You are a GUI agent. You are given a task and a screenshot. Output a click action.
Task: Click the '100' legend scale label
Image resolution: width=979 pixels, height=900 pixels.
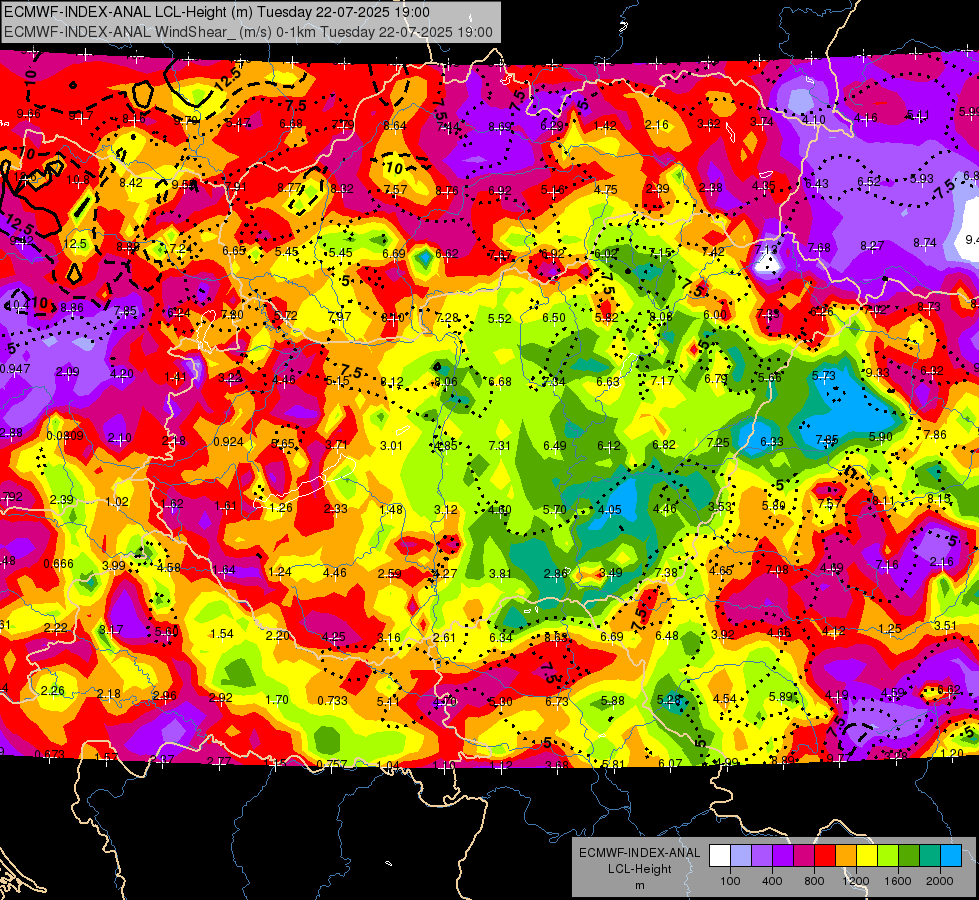pos(730,881)
